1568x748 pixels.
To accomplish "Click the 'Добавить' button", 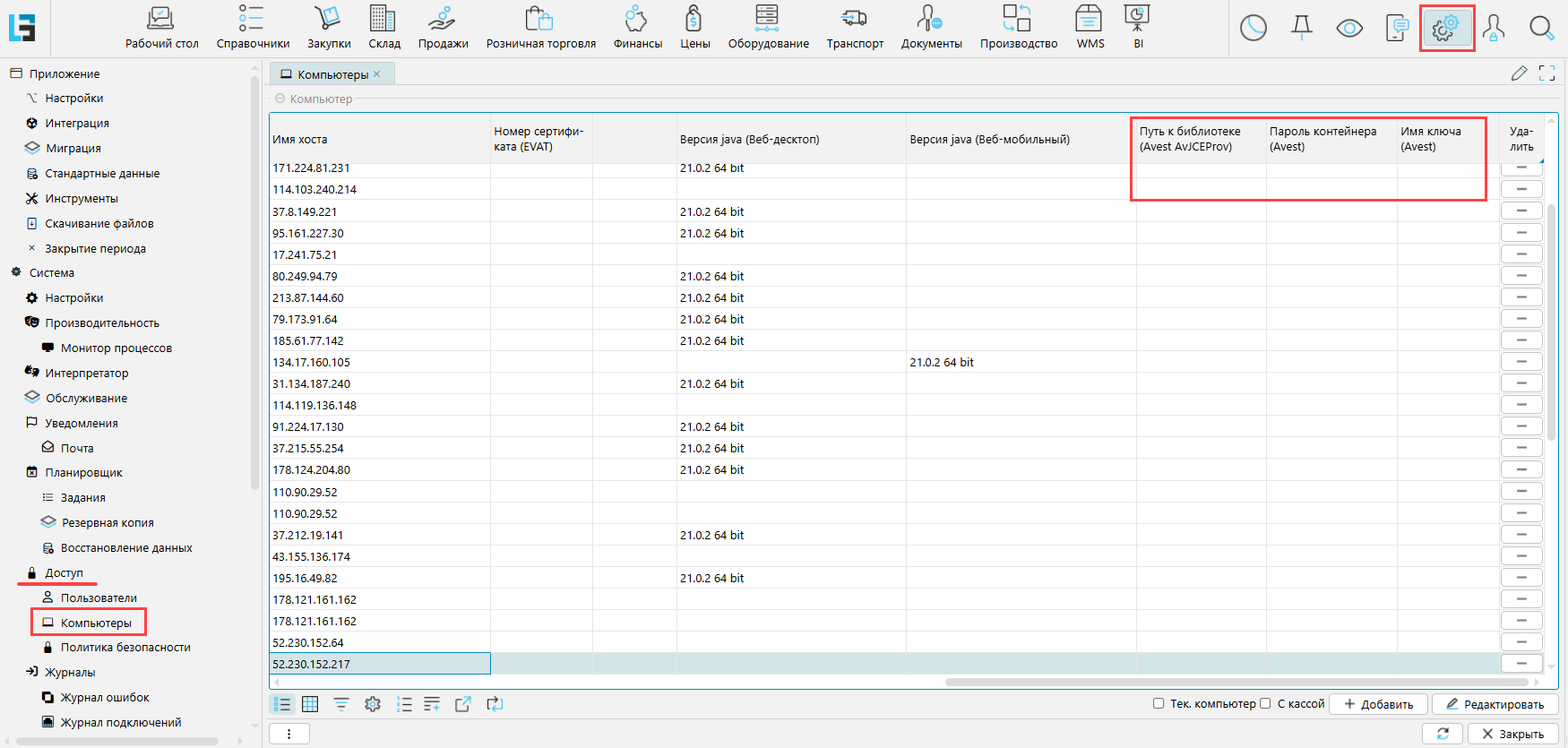I will pyautogui.click(x=1378, y=704).
